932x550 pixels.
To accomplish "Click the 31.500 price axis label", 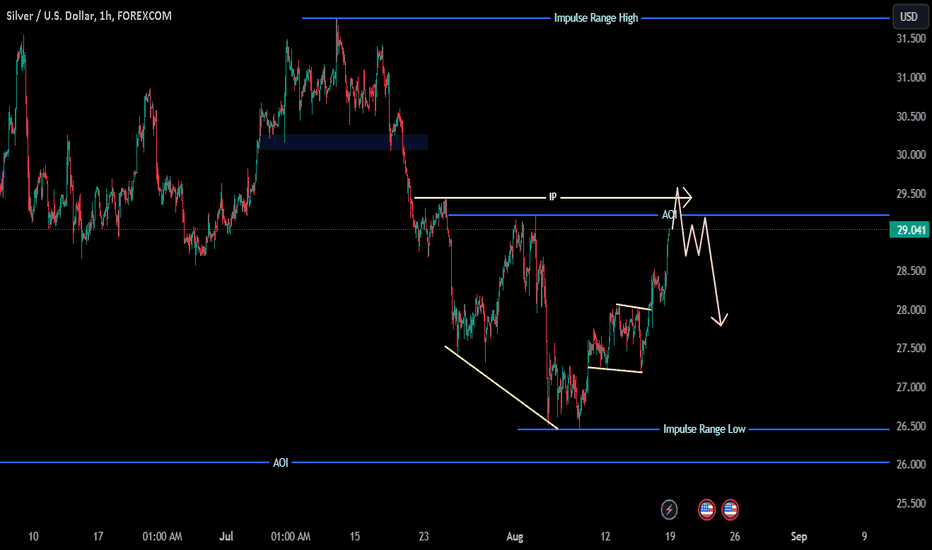I will [910, 39].
